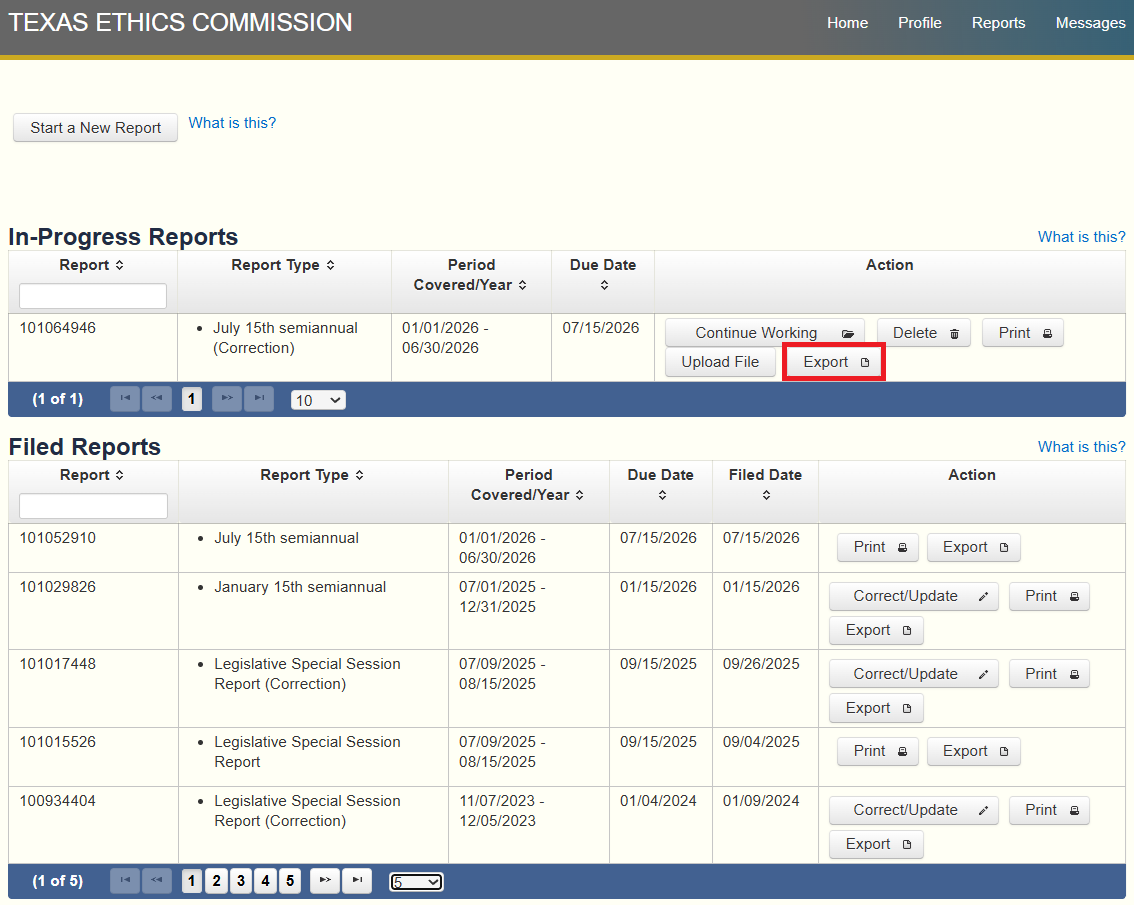Image resolution: width=1134 pixels, height=905 pixels.
Task: Go to page 3 of Filed Reports
Action: pyautogui.click(x=241, y=880)
